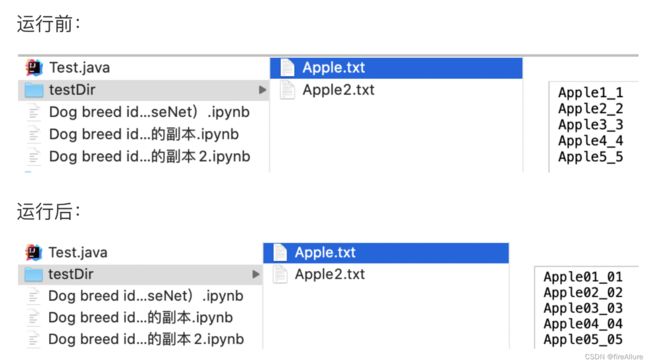Viewport: 650px width, 364px height.
Task: Select top Dog breed id...的副本.ipynb file
Action: [143, 134]
